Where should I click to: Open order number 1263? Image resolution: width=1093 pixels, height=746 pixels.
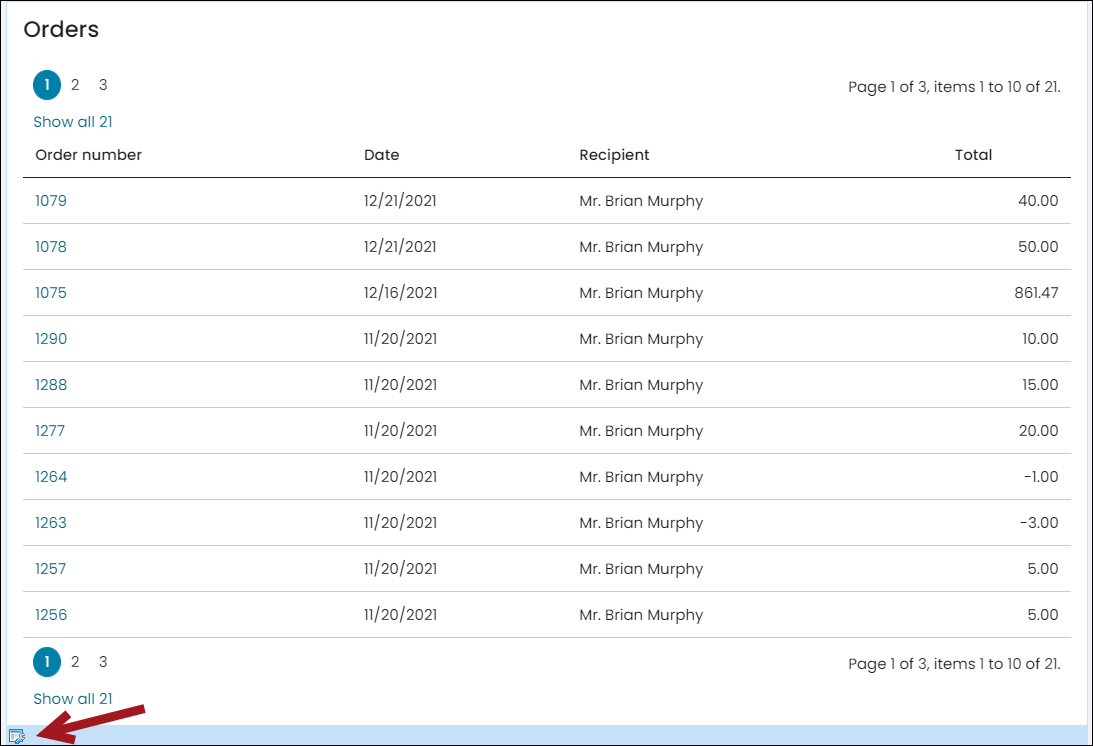(51, 523)
